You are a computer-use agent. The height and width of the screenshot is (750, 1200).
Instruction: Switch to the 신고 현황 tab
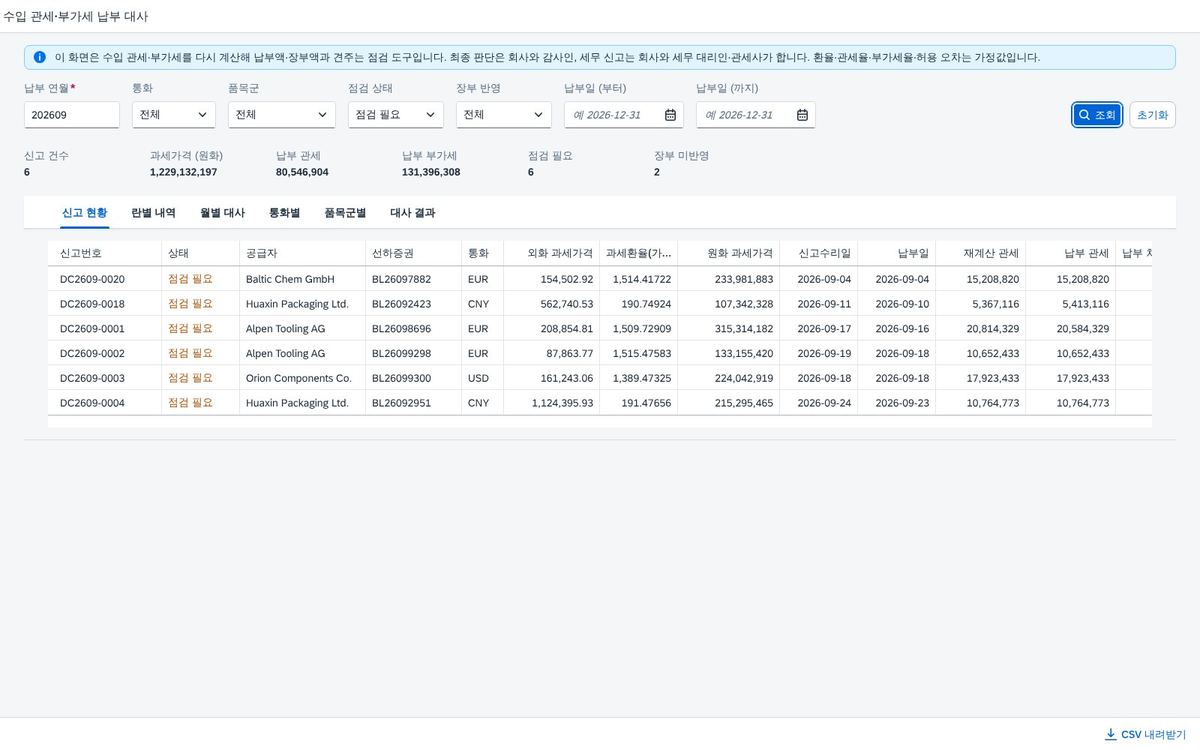click(84, 213)
